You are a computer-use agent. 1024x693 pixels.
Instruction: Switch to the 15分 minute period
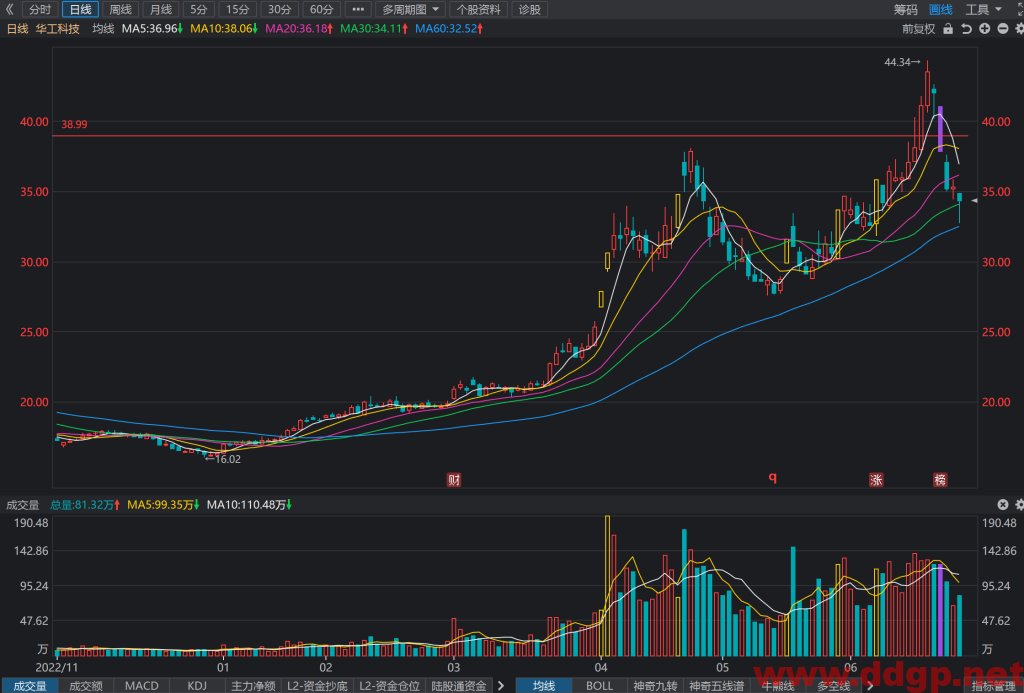click(238, 9)
